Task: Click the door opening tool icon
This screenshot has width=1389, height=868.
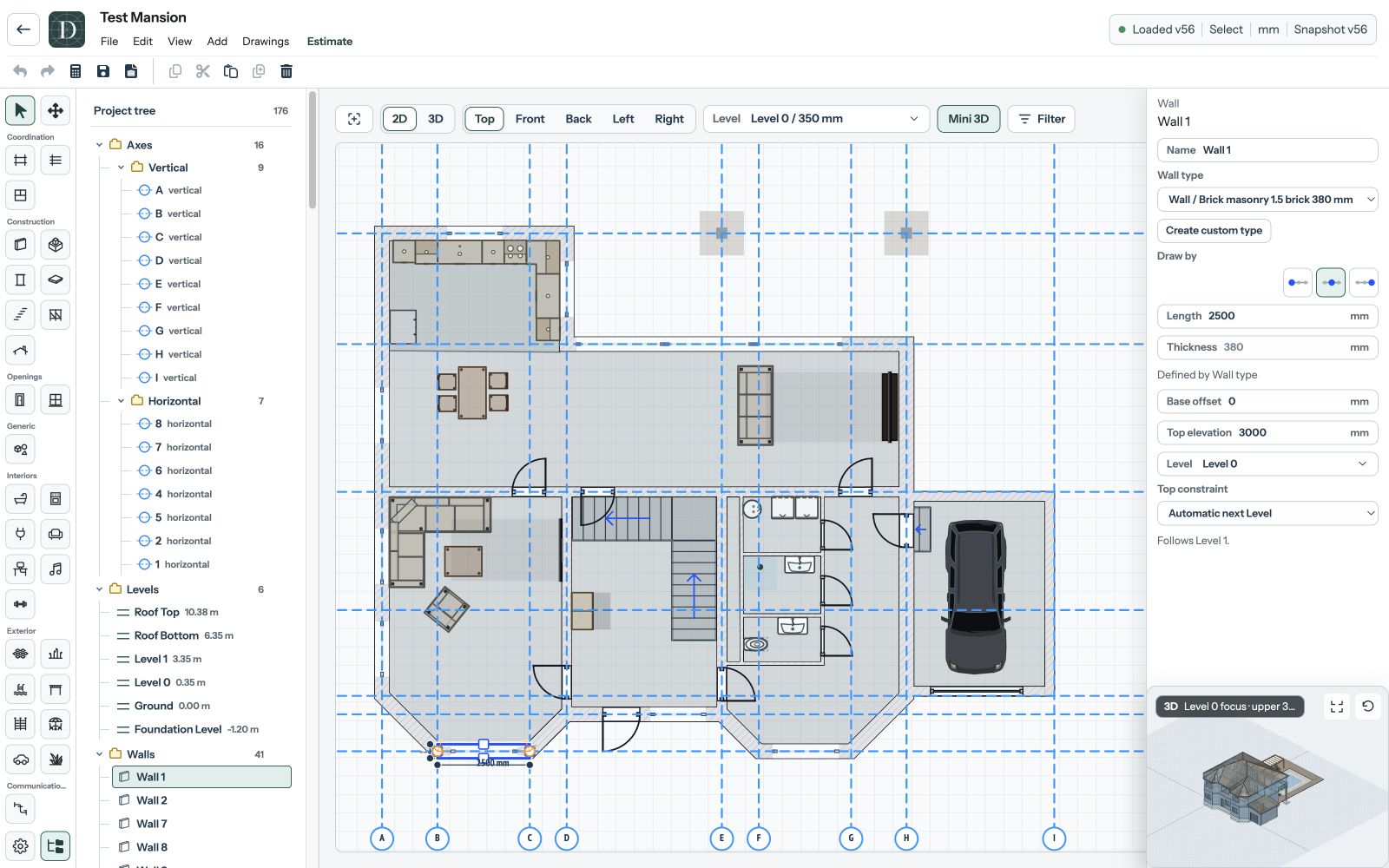Action: [x=21, y=400]
